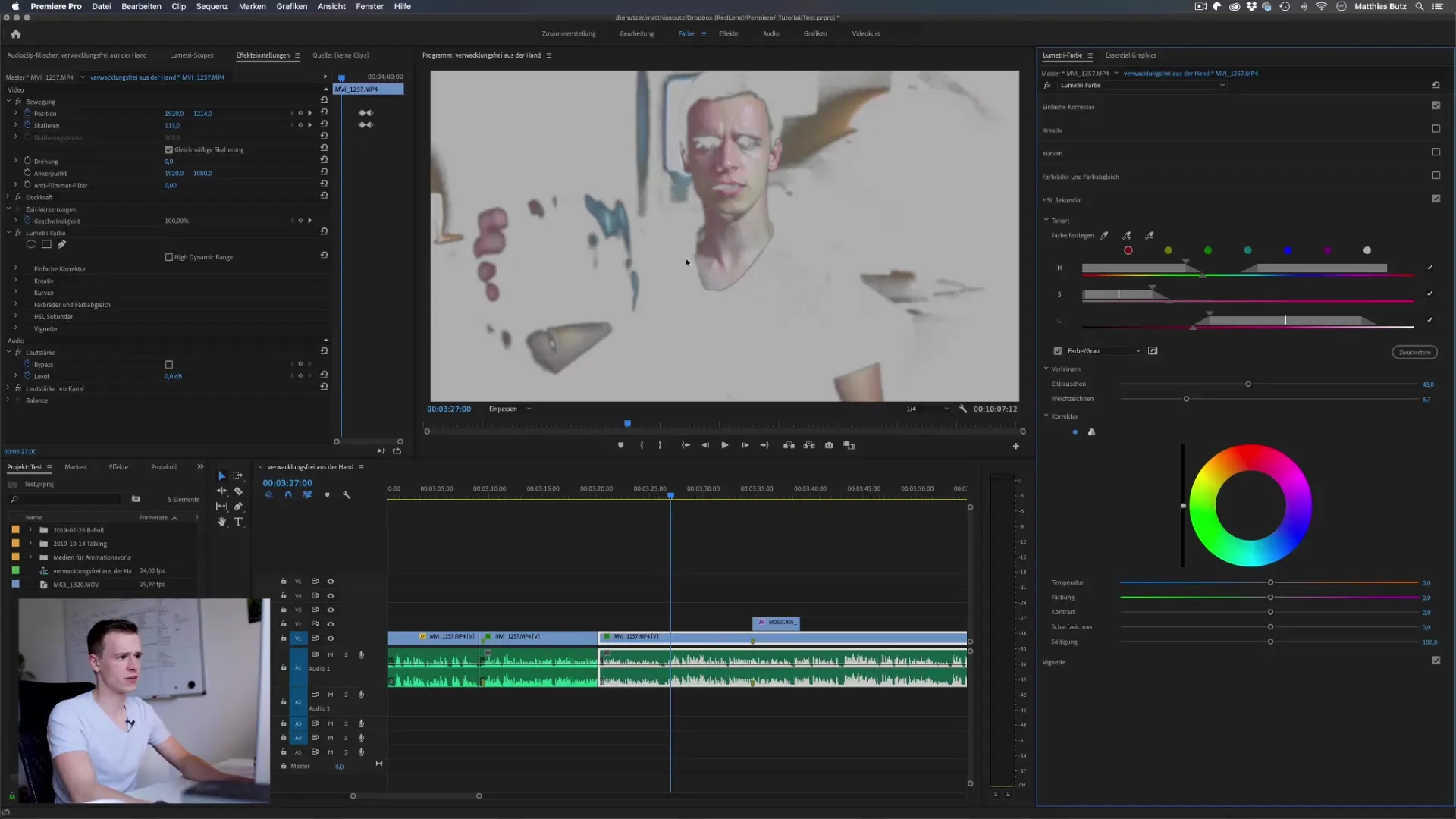Click Add Marker in program monitor
Viewport: 1456px width, 819px height.
coord(620,445)
